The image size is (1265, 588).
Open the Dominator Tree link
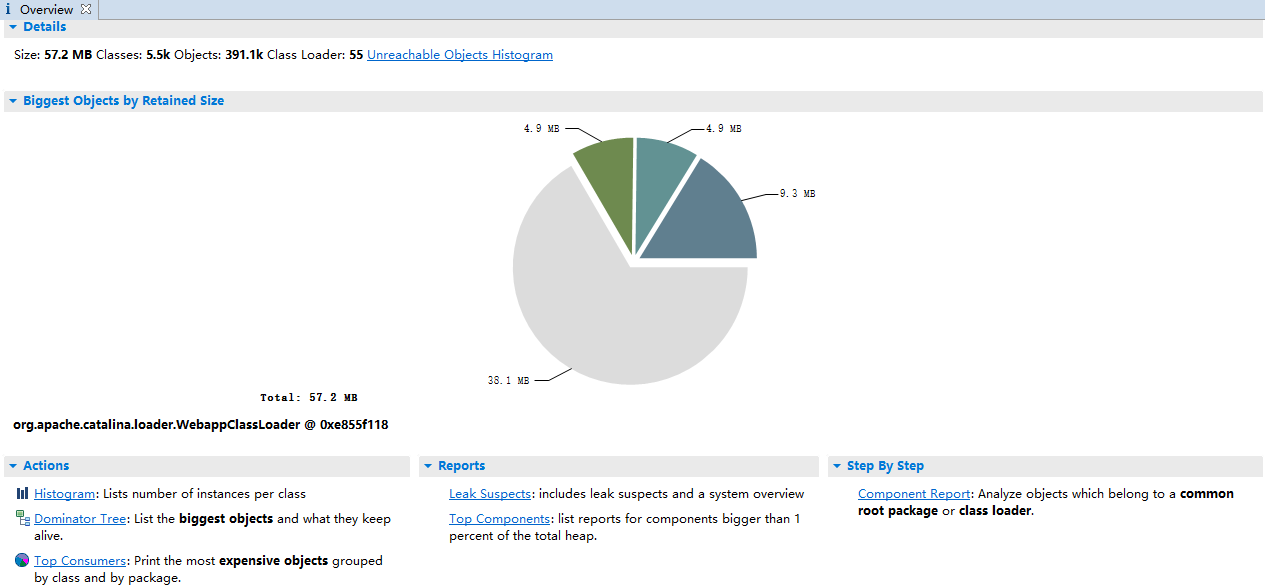pos(80,519)
